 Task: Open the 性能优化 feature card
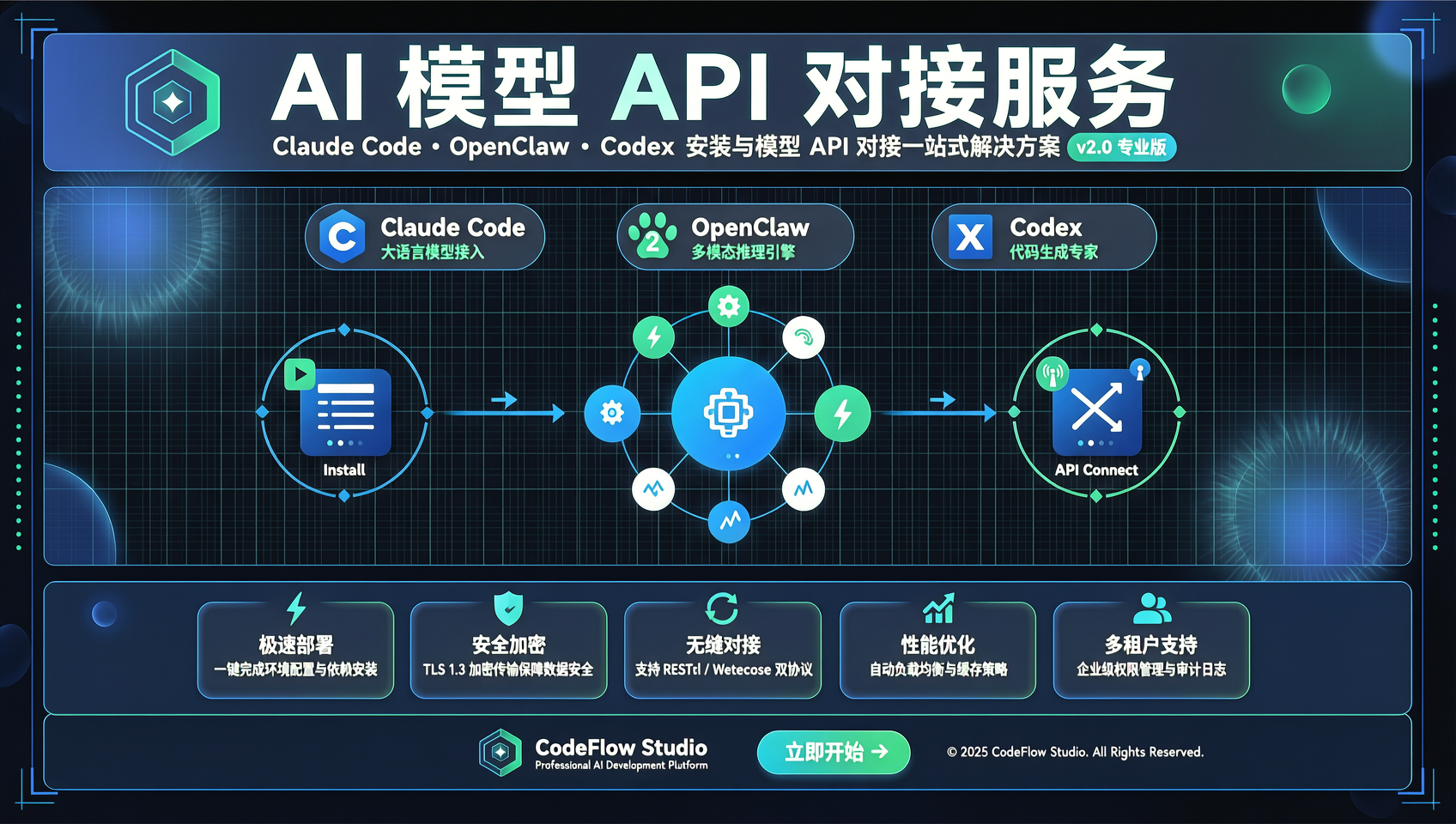coord(938,650)
